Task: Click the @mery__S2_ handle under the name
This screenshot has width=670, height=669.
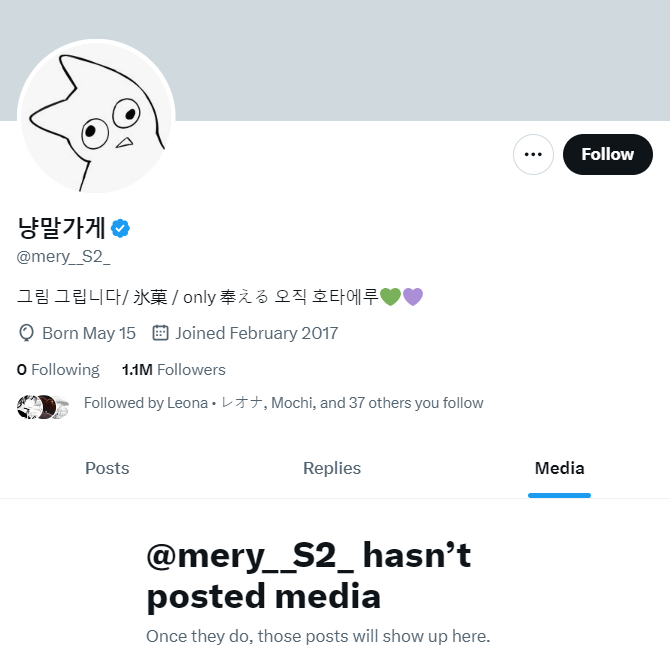Action: pos(63,256)
